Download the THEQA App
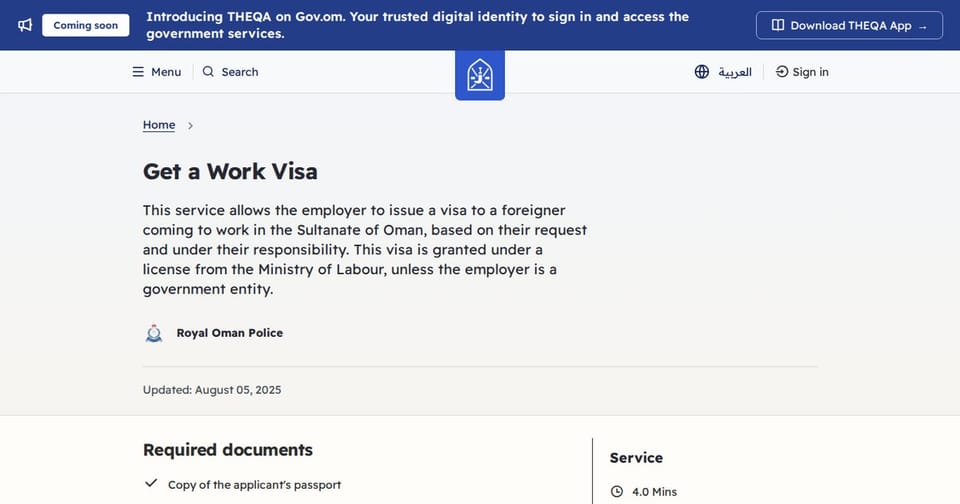 (849, 25)
